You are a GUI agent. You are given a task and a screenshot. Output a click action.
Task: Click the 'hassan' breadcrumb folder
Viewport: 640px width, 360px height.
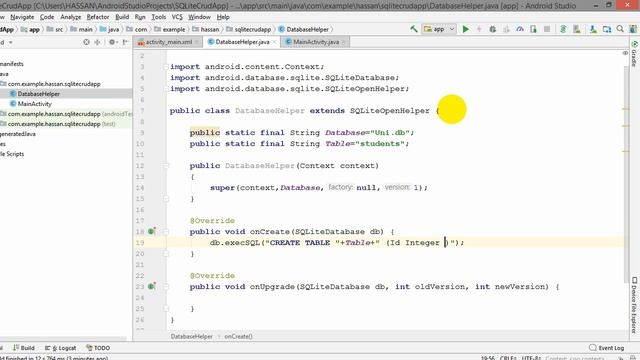coord(206,29)
